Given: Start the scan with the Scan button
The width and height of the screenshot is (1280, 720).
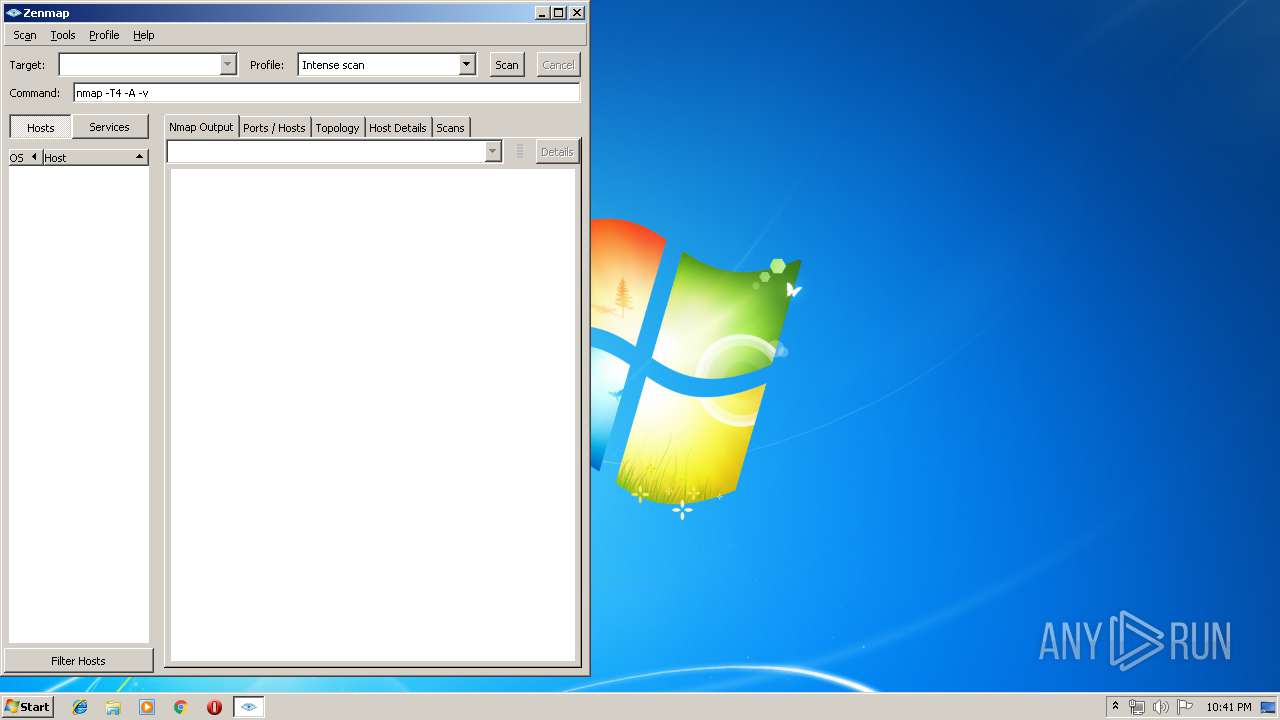Looking at the screenshot, I should 507,64.
